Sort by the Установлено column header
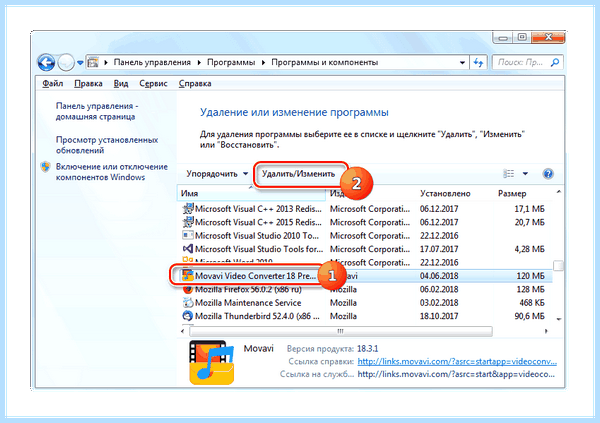This screenshot has width=600, height=423. [x=445, y=193]
